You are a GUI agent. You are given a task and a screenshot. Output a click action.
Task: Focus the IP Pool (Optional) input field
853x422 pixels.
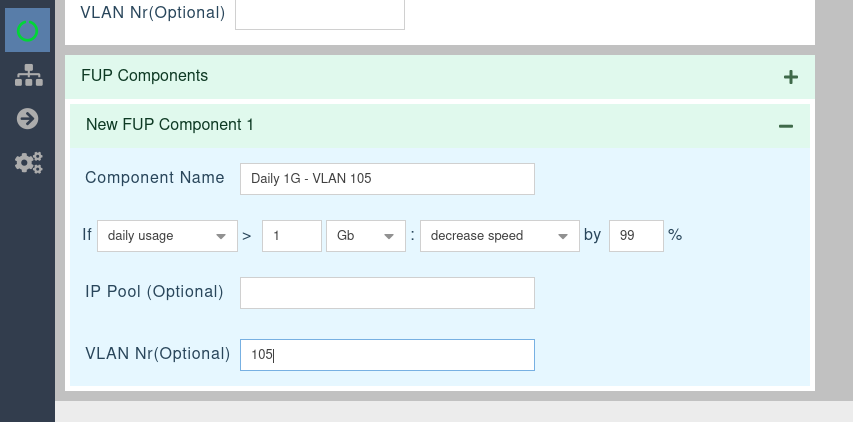click(387, 293)
